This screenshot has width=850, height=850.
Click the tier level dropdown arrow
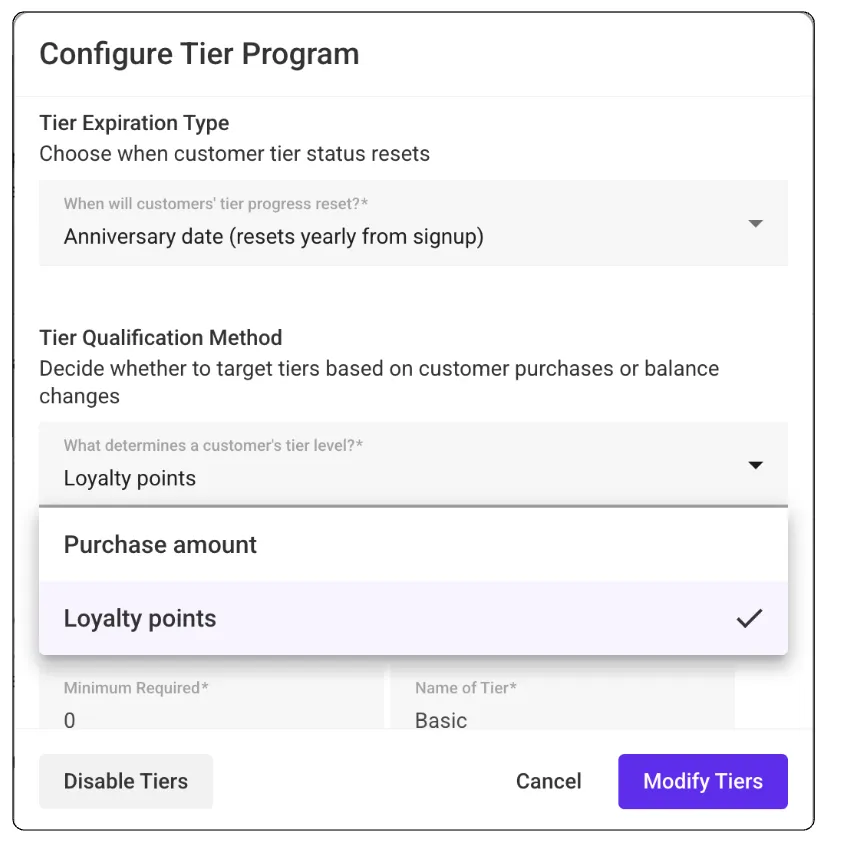click(756, 465)
